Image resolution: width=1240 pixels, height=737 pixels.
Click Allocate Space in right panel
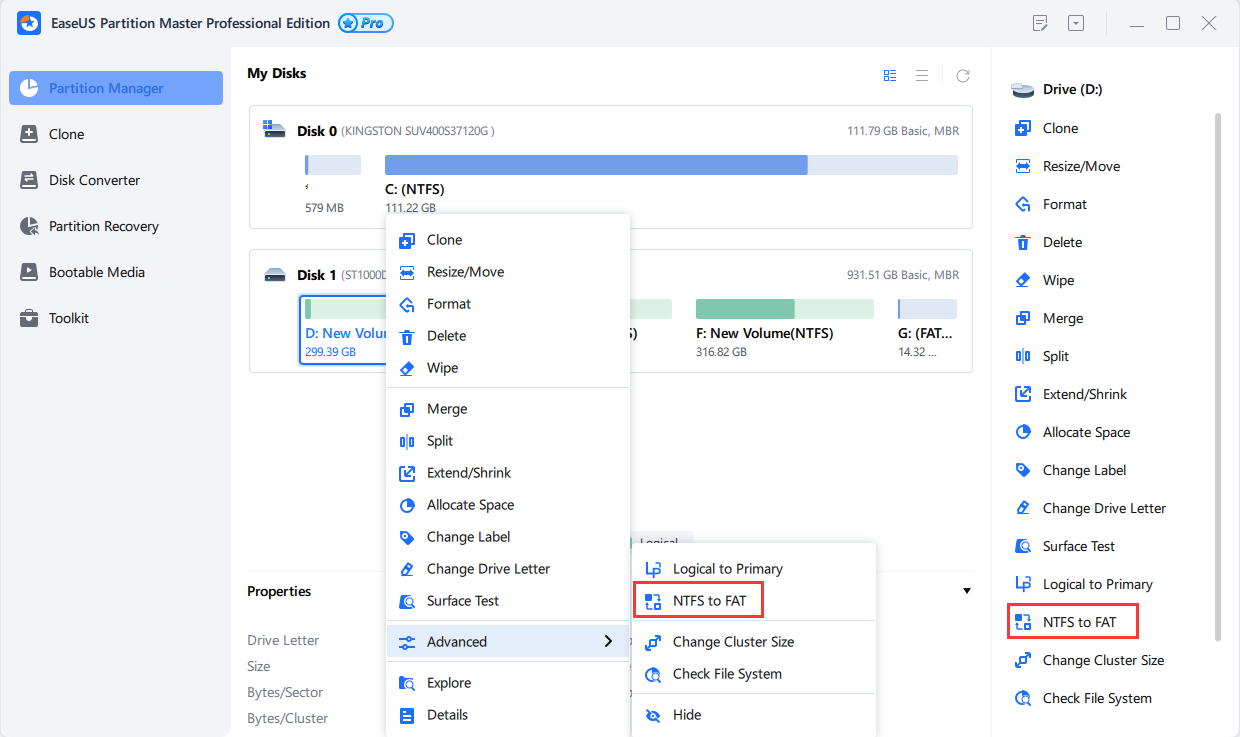coord(1086,432)
